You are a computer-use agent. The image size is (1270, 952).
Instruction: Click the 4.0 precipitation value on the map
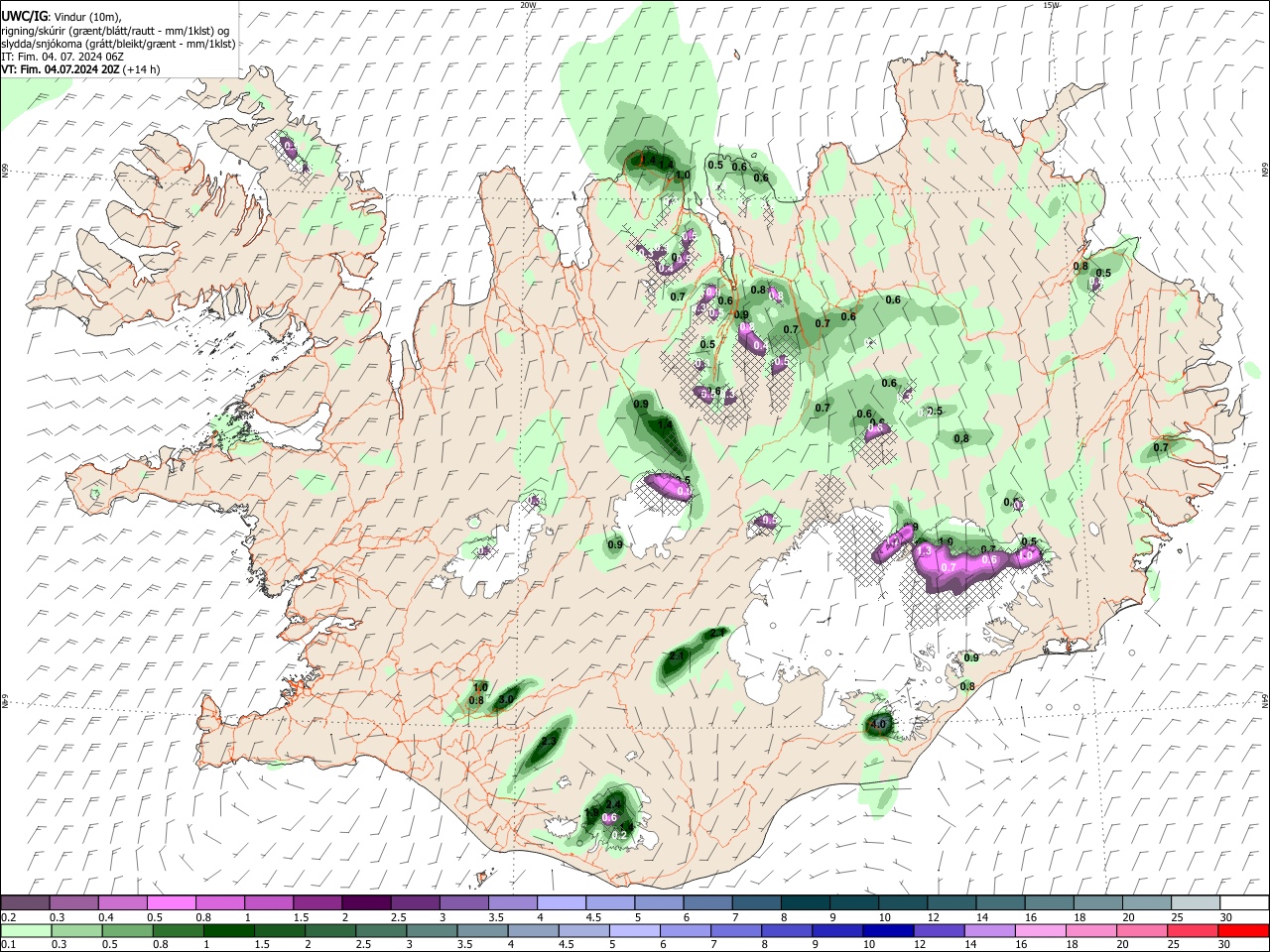pos(878,725)
